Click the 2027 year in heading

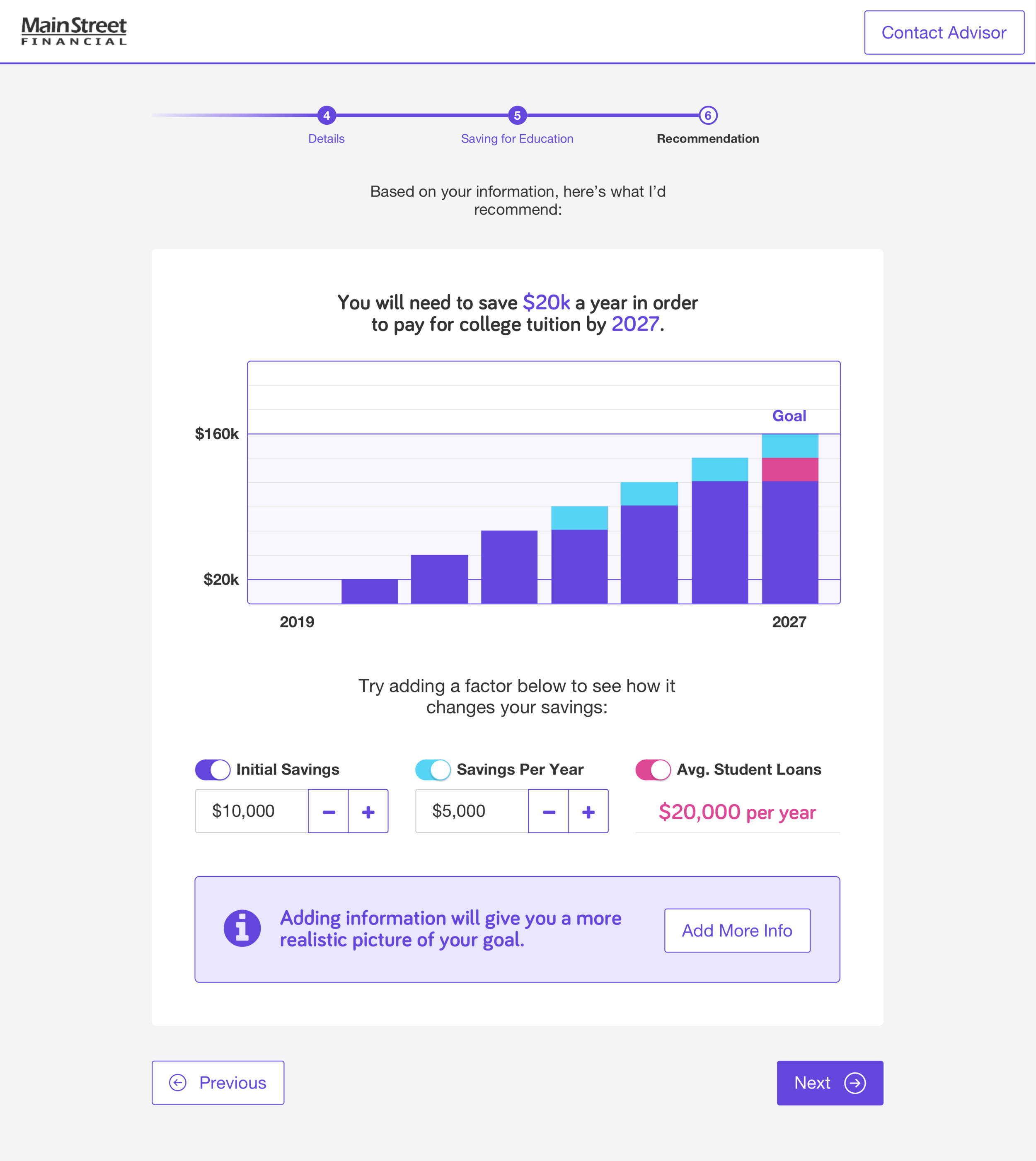click(635, 324)
